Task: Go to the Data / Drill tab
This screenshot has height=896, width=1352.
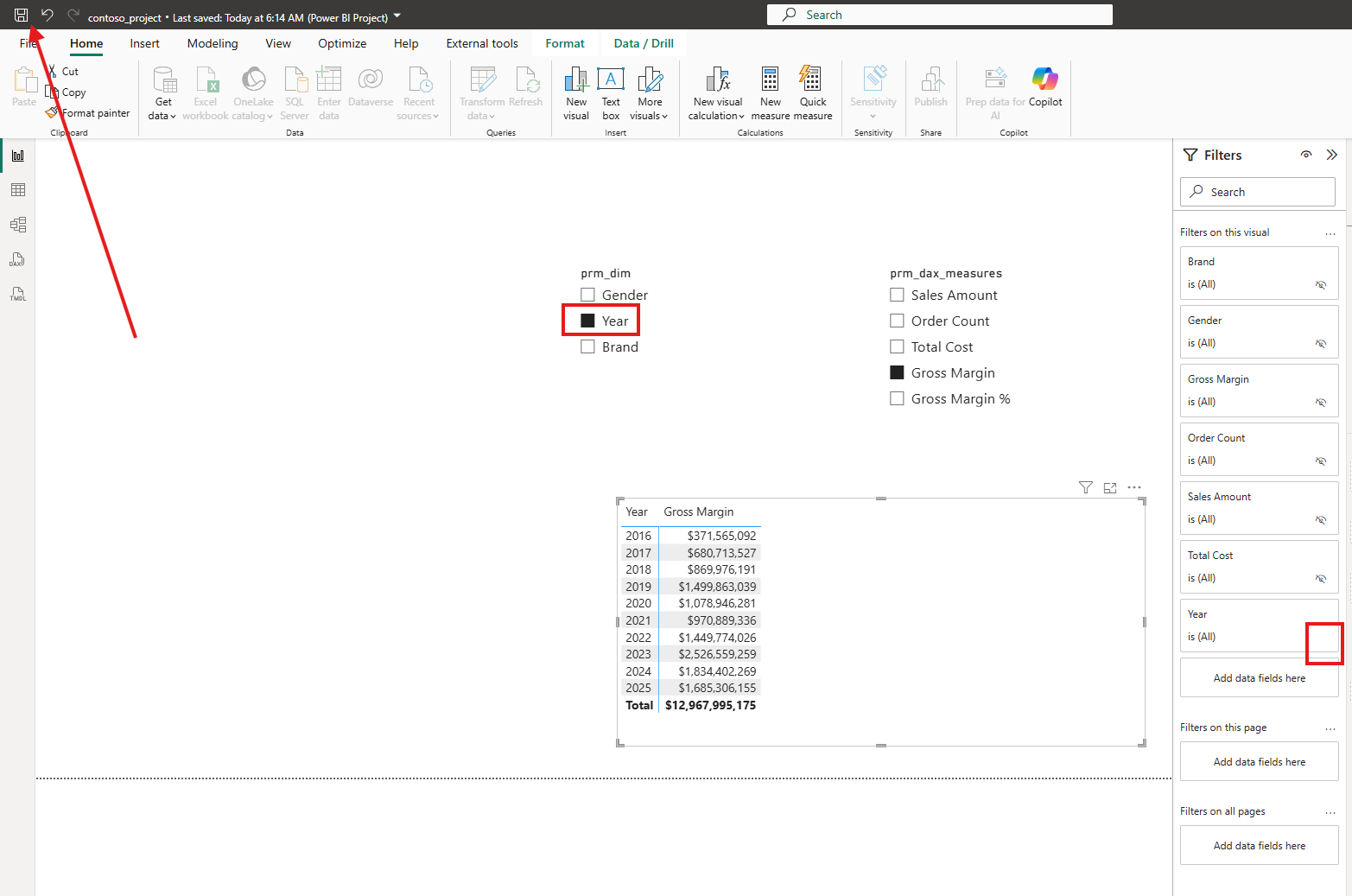Action: (x=644, y=43)
